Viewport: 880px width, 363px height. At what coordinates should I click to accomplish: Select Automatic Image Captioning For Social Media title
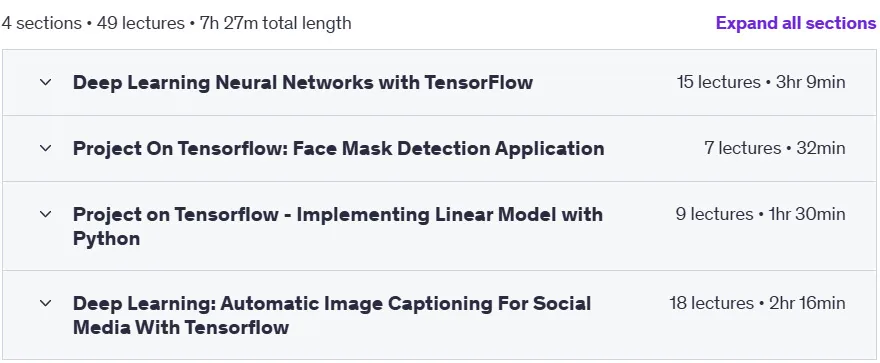pyautogui.click(x=332, y=315)
